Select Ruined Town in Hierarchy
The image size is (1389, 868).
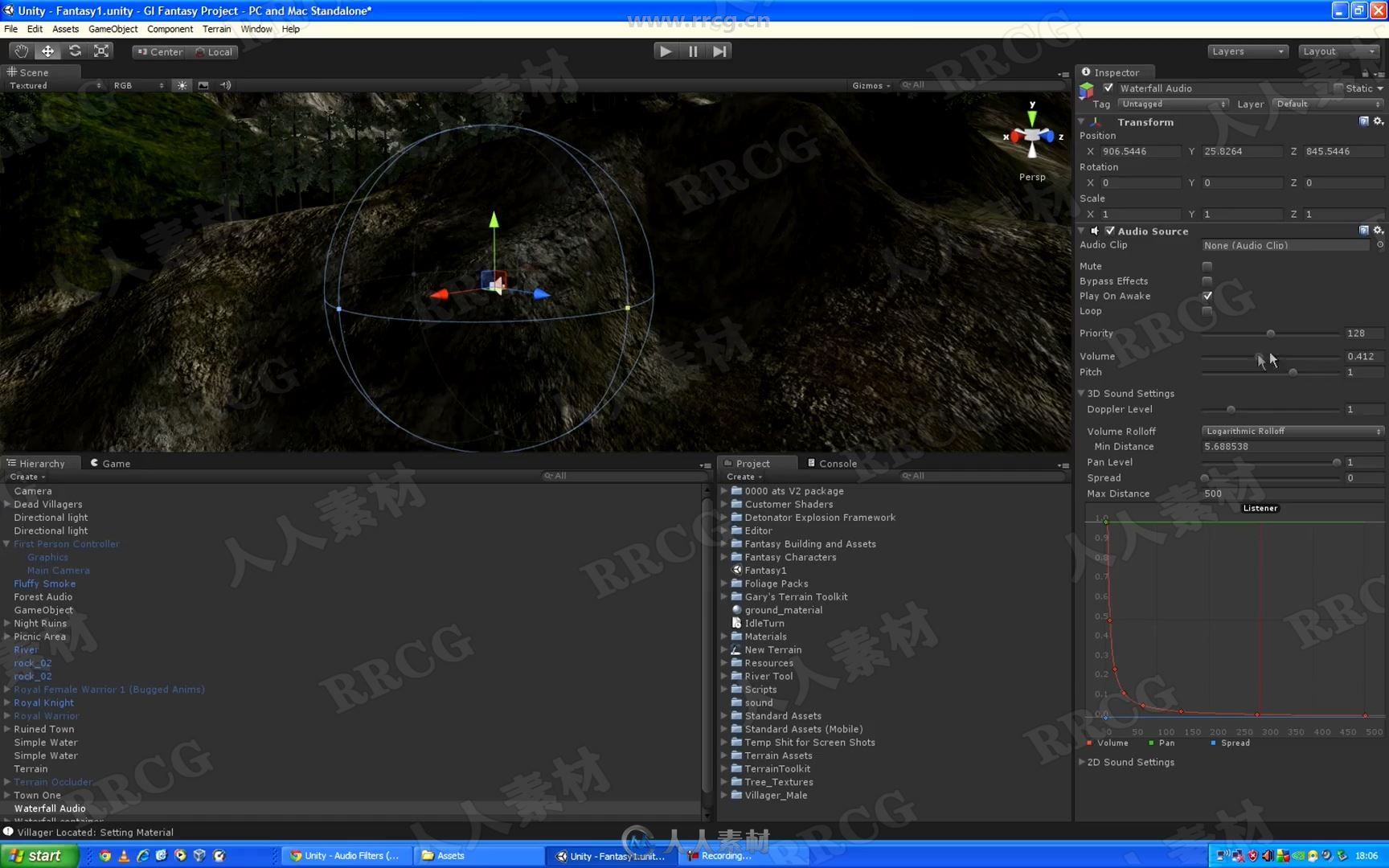click(43, 729)
